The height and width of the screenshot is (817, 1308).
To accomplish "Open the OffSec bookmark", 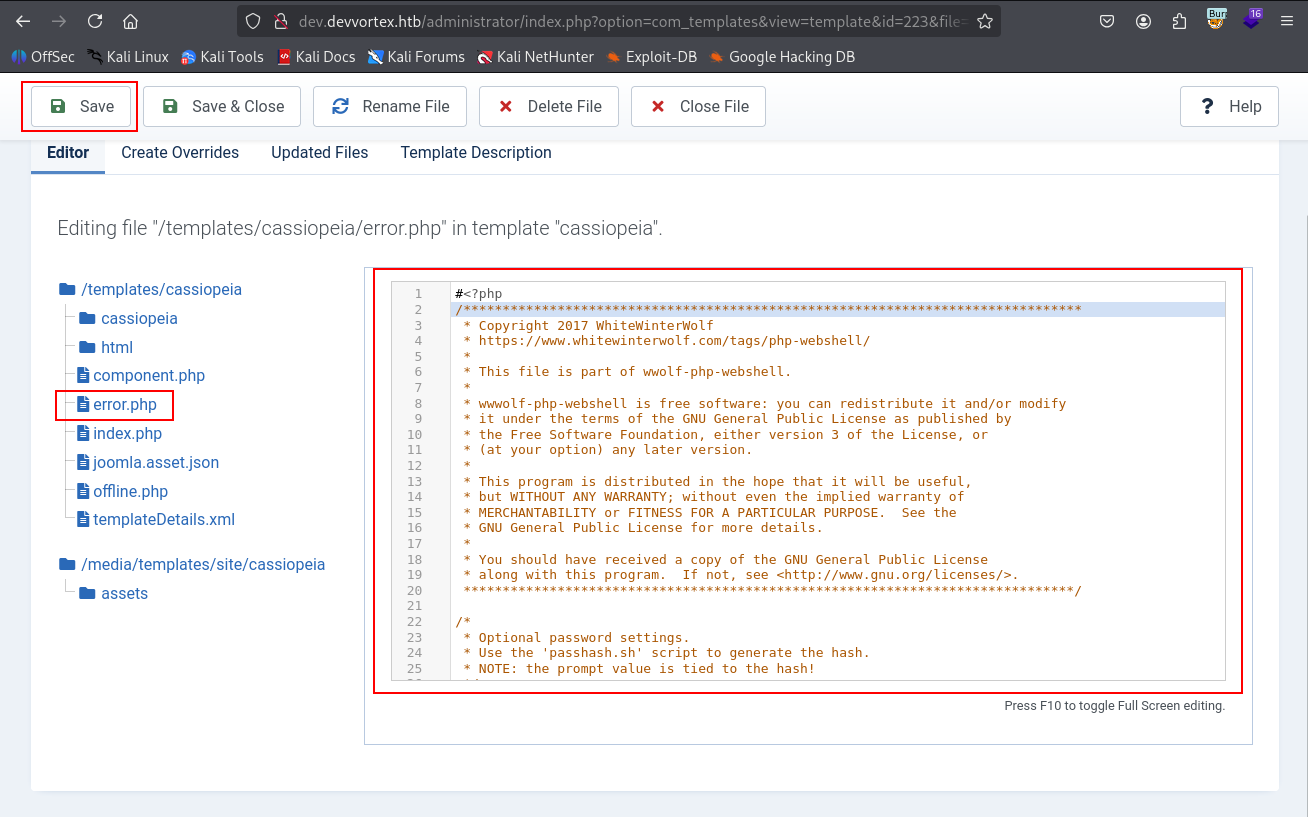I will click(x=43, y=57).
